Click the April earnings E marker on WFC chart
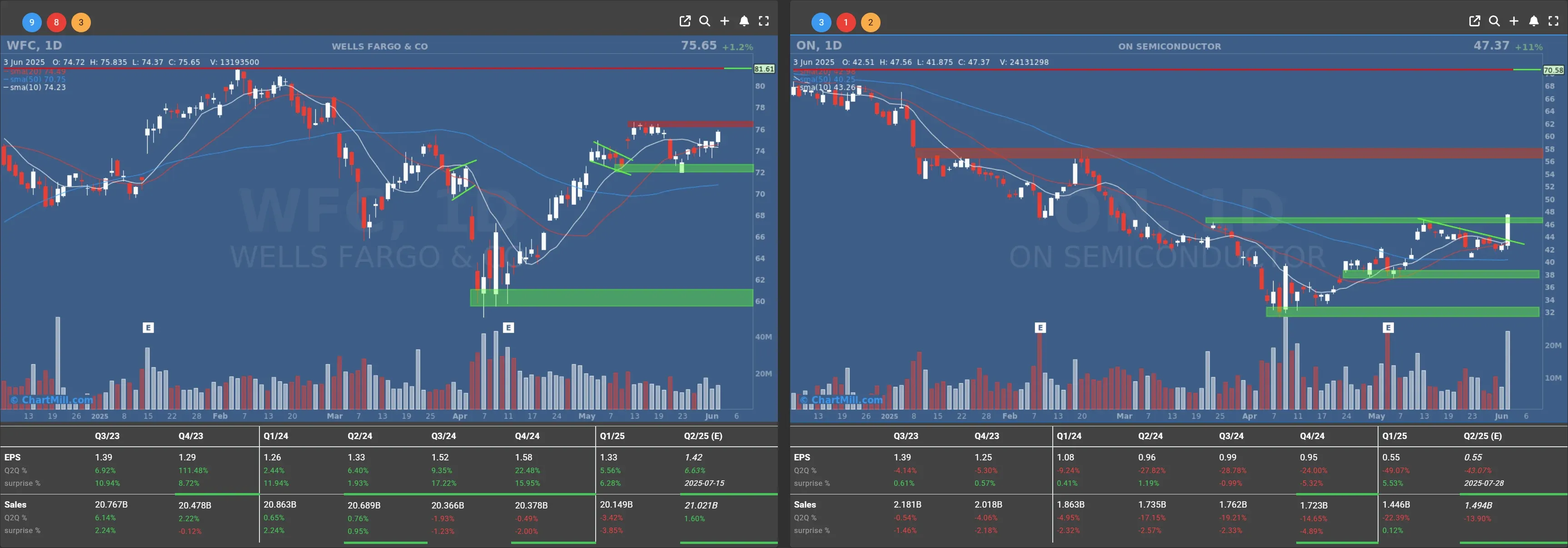 pyautogui.click(x=508, y=328)
